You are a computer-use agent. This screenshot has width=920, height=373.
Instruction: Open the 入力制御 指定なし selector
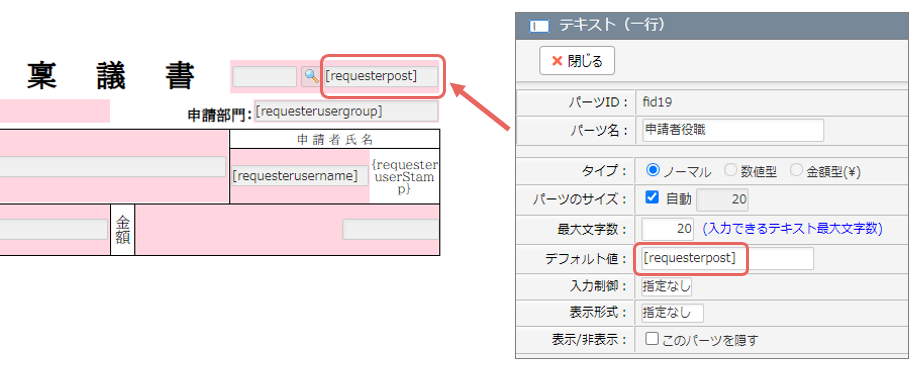tap(667, 287)
